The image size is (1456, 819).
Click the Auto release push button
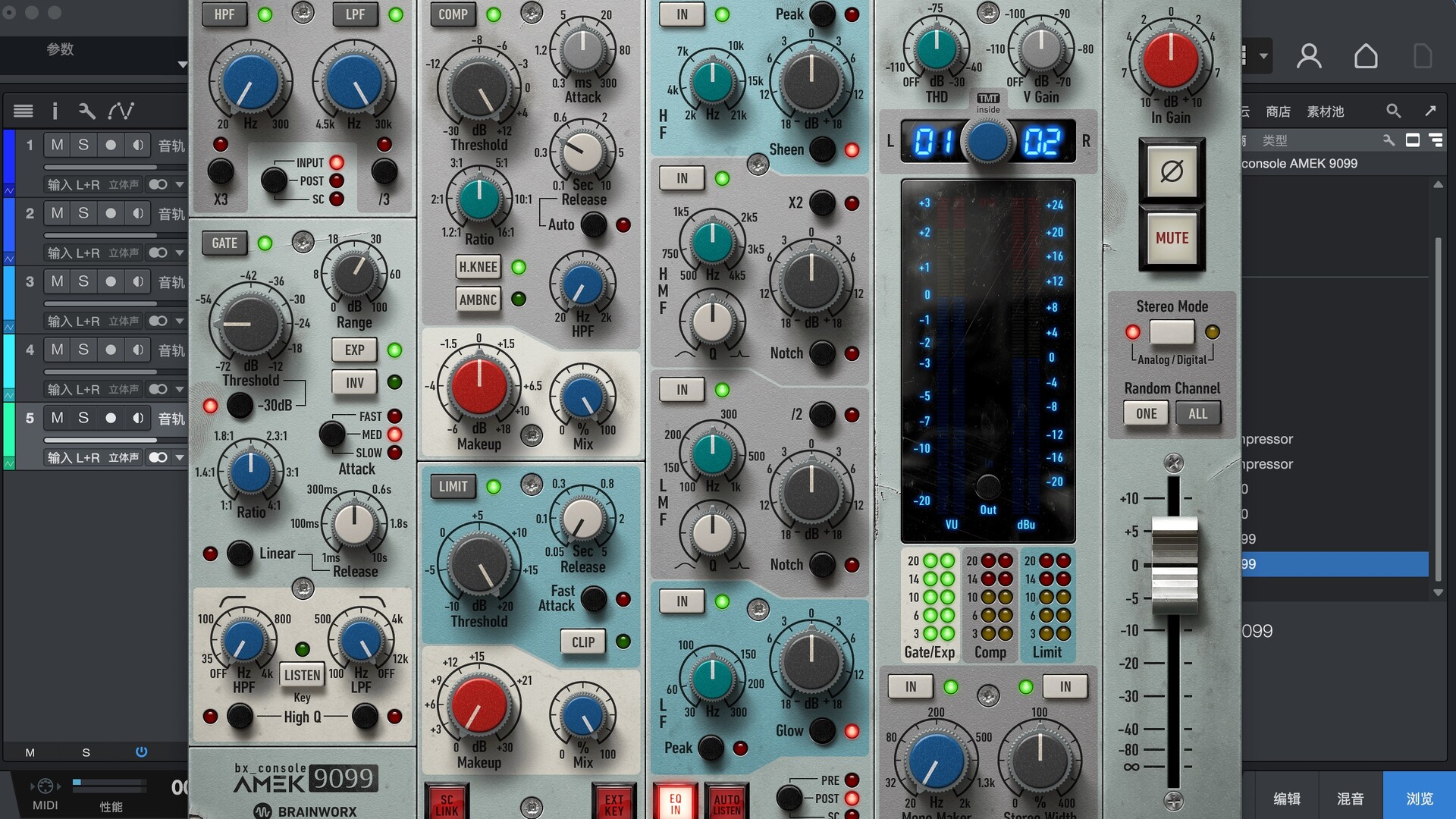pyautogui.click(x=593, y=224)
